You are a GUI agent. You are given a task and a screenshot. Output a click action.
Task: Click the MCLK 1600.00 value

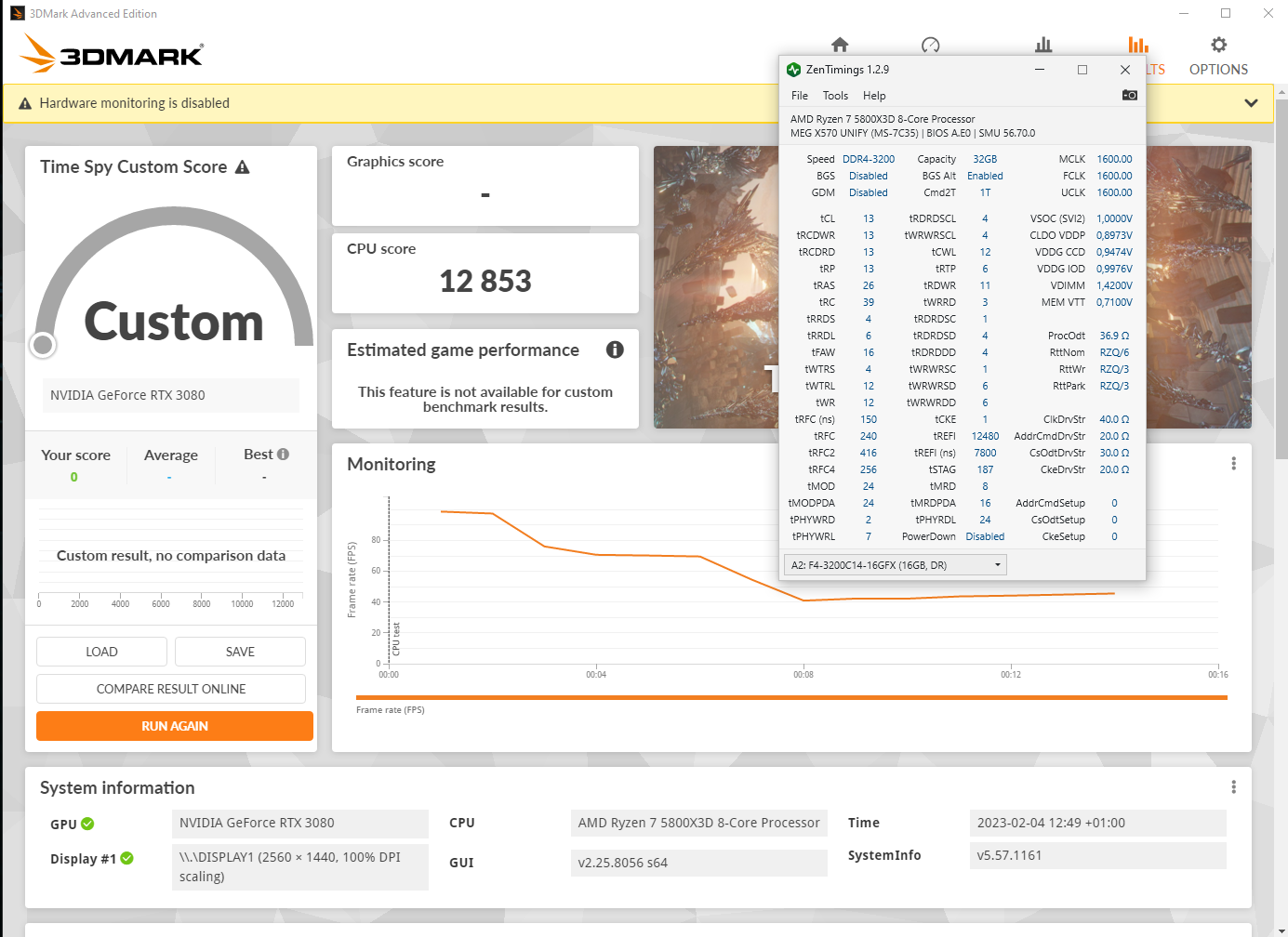pos(1114,159)
